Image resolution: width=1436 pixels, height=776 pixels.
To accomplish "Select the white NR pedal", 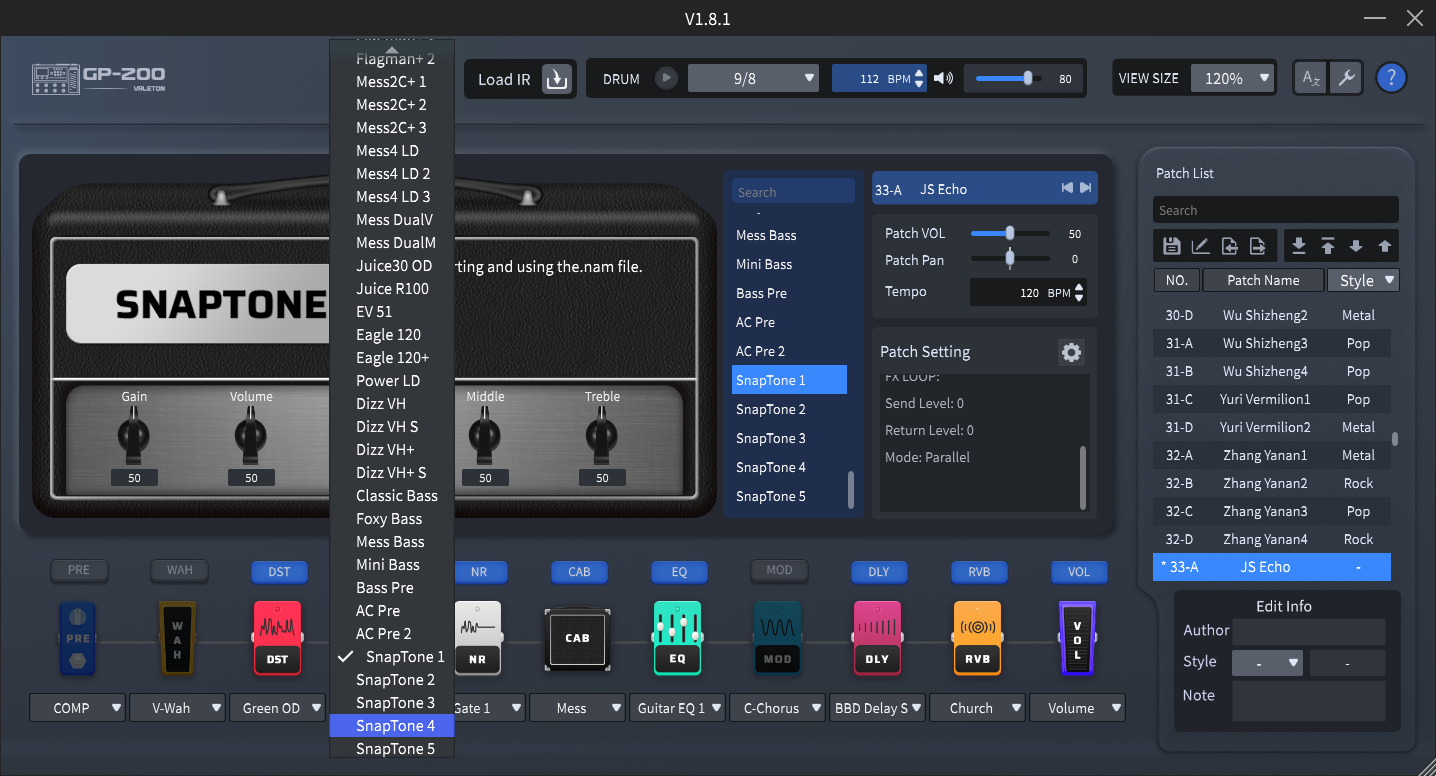I will [478, 638].
